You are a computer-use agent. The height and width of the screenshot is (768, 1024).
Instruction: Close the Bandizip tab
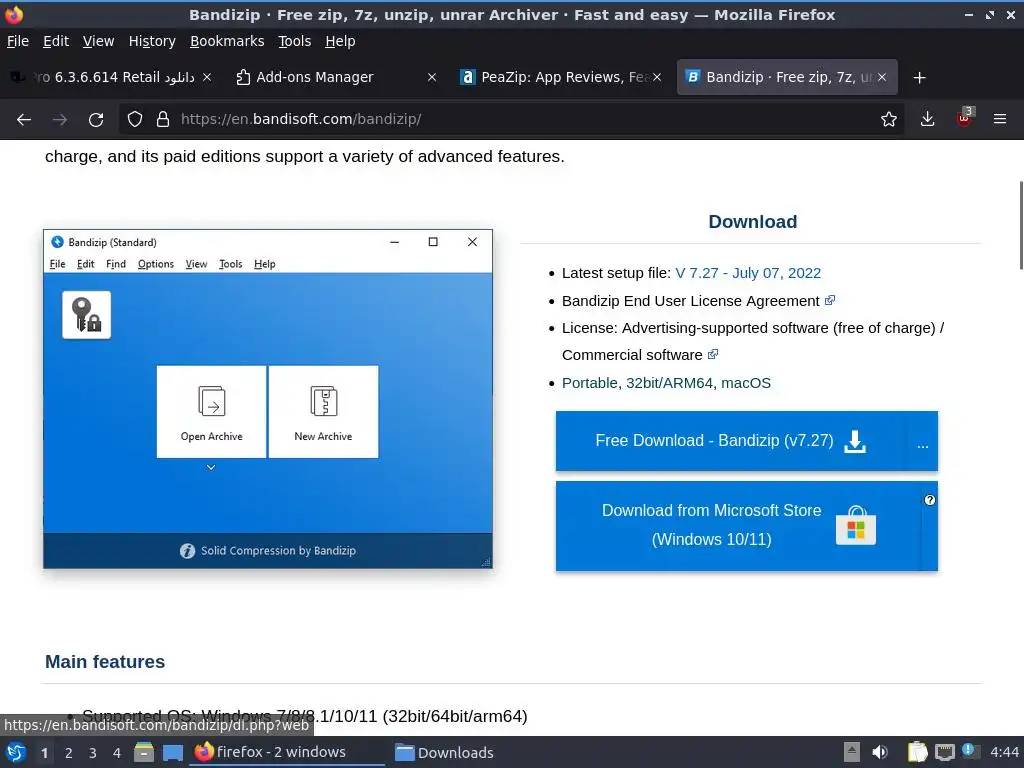click(882, 77)
